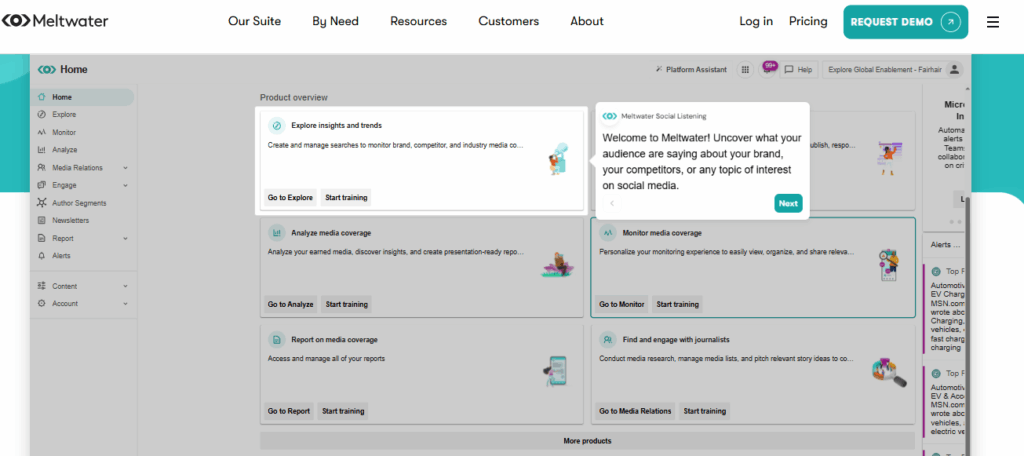This screenshot has height=456, width=1024.
Task: Click the Log in link
Action: click(x=756, y=22)
